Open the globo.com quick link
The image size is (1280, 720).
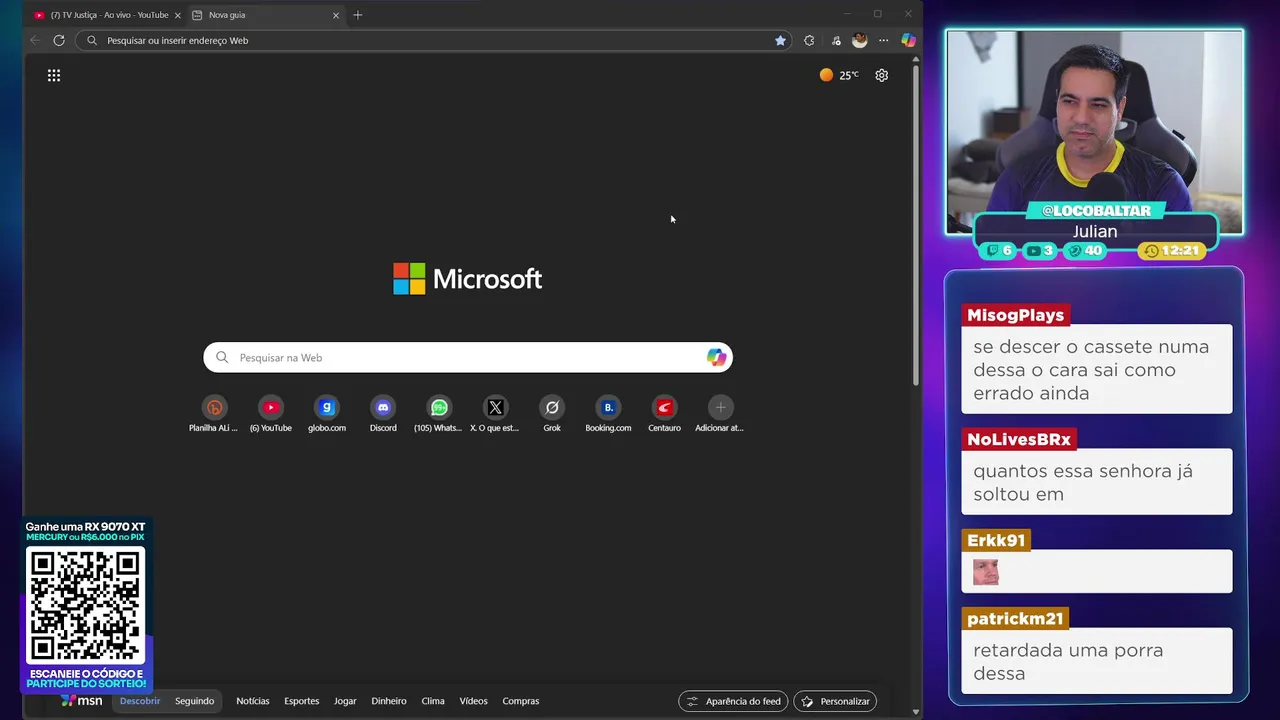(327, 414)
